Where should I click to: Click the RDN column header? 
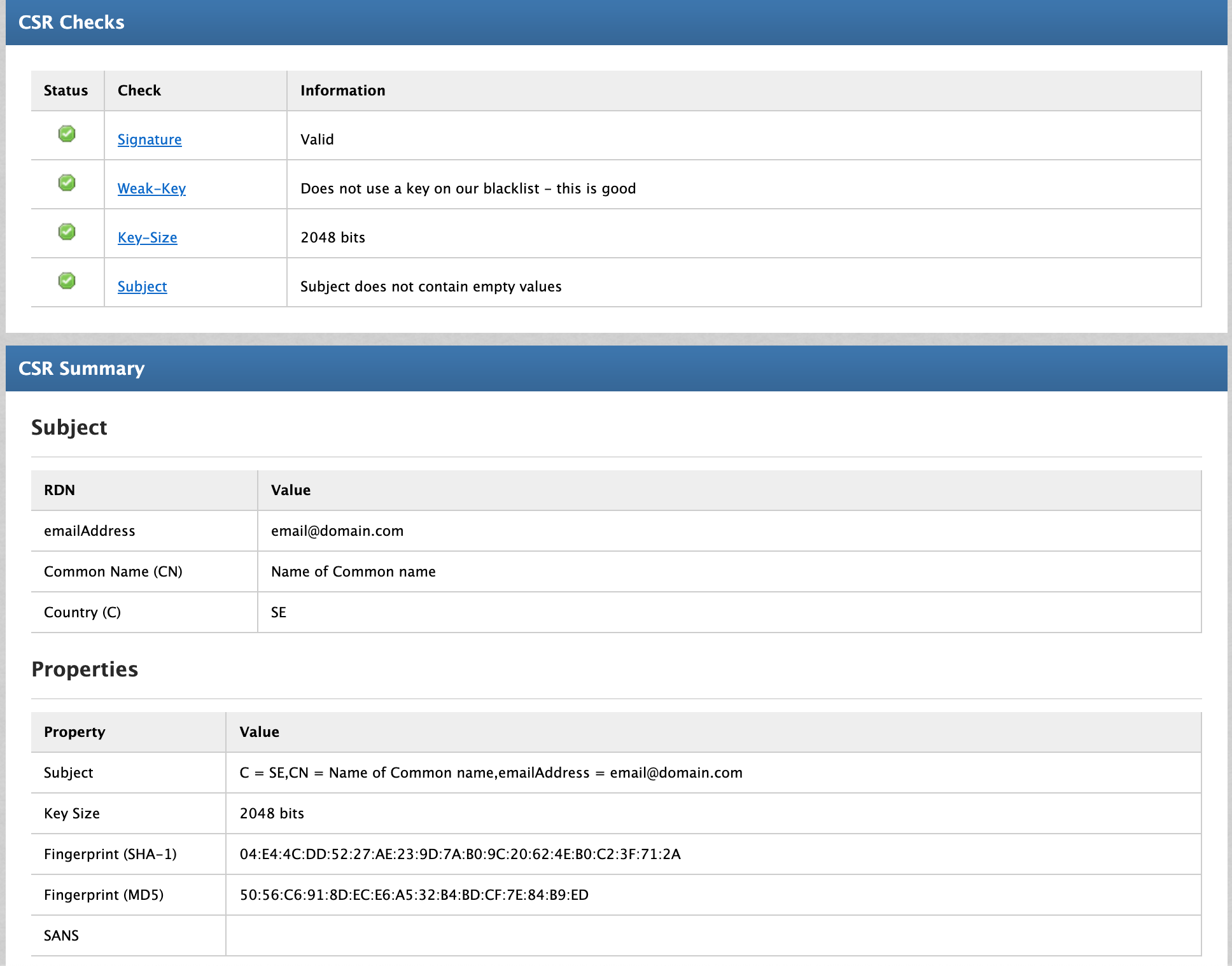[x=59, y=490]
